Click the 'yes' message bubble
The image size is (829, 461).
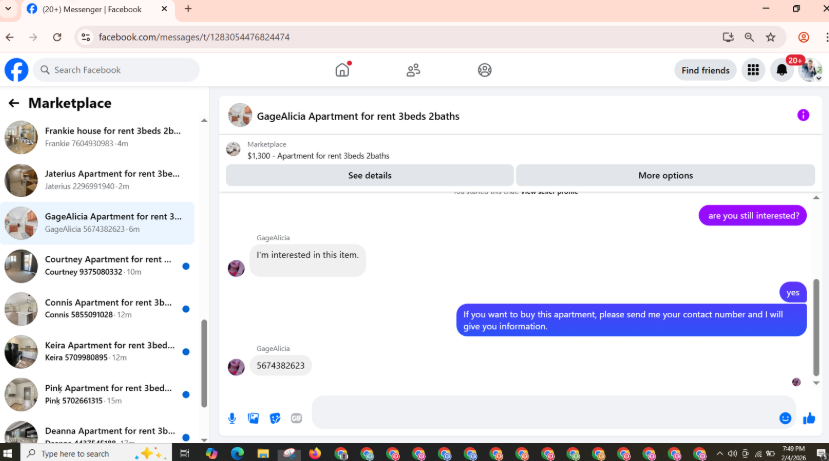[x=793, y=292]
